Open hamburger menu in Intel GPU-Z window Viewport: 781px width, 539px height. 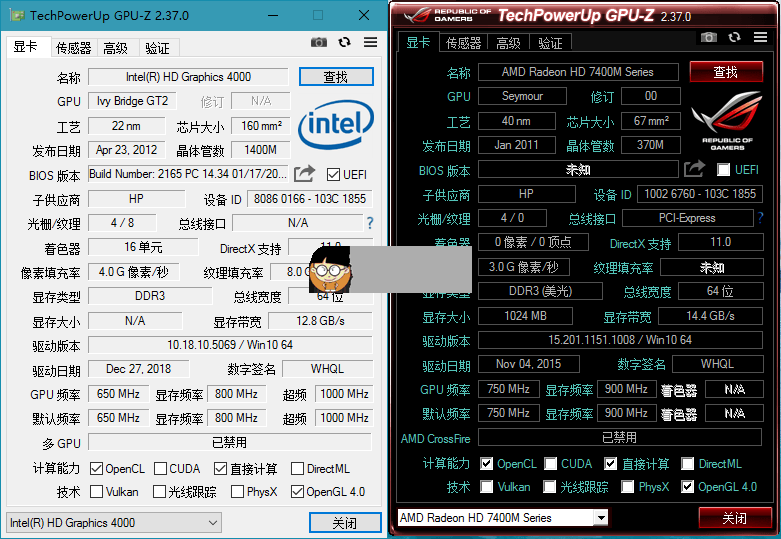[x=370, y=42]
